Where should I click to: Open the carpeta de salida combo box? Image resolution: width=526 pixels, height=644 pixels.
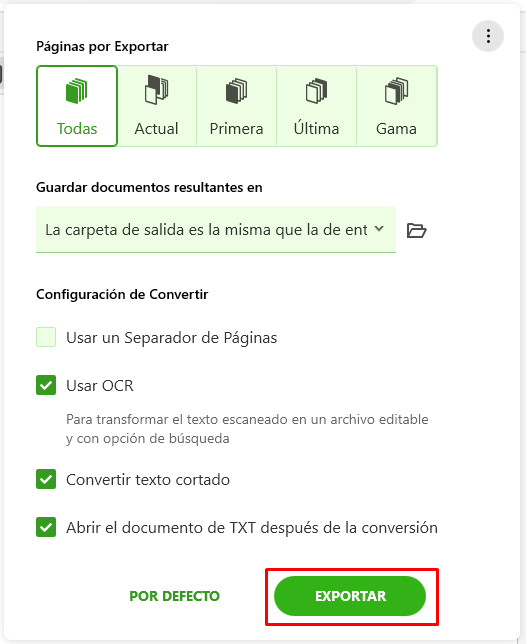(216, 230)
